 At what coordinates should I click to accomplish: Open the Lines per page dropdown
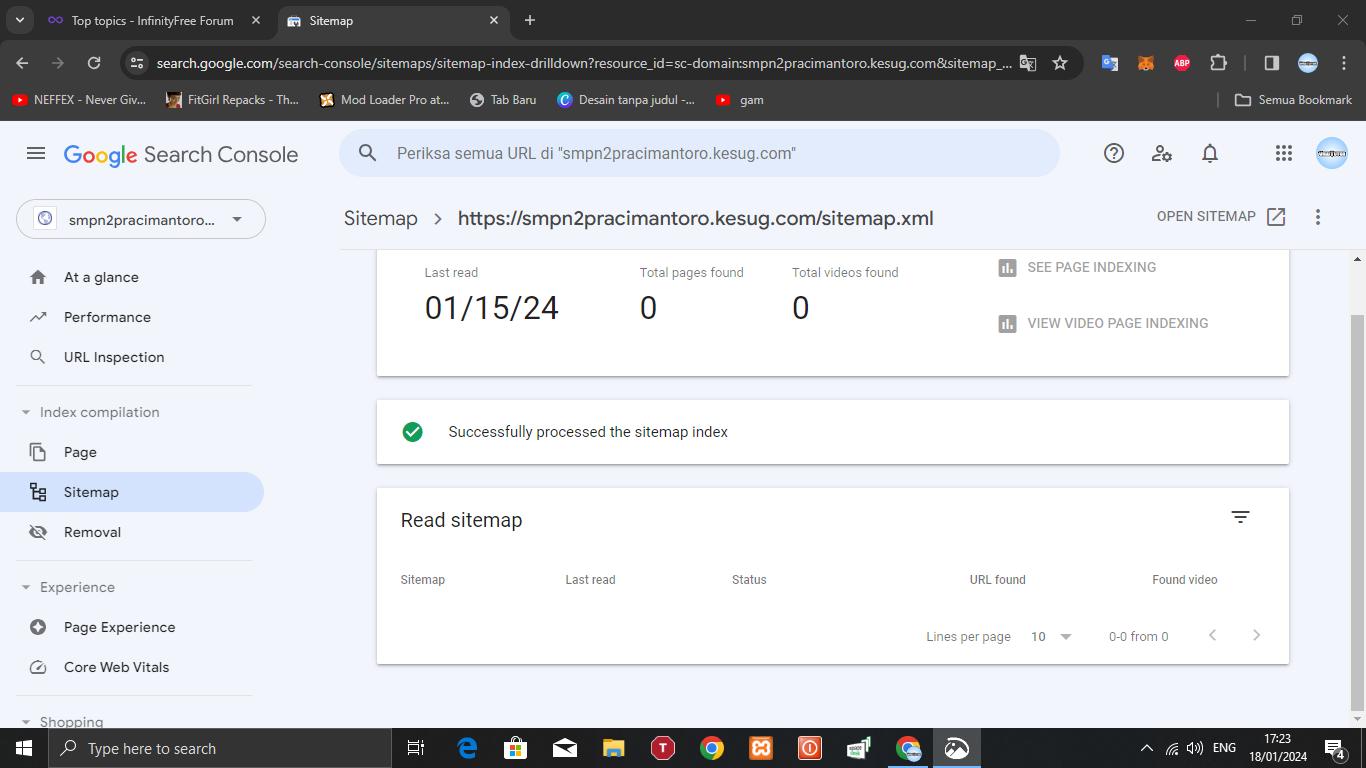(1051, 636)
